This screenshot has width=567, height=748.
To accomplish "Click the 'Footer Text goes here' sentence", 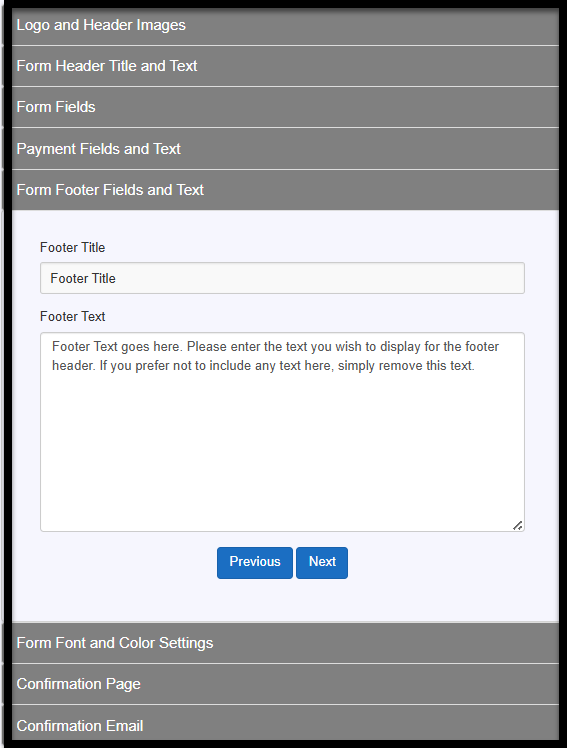I will point(117,347).
